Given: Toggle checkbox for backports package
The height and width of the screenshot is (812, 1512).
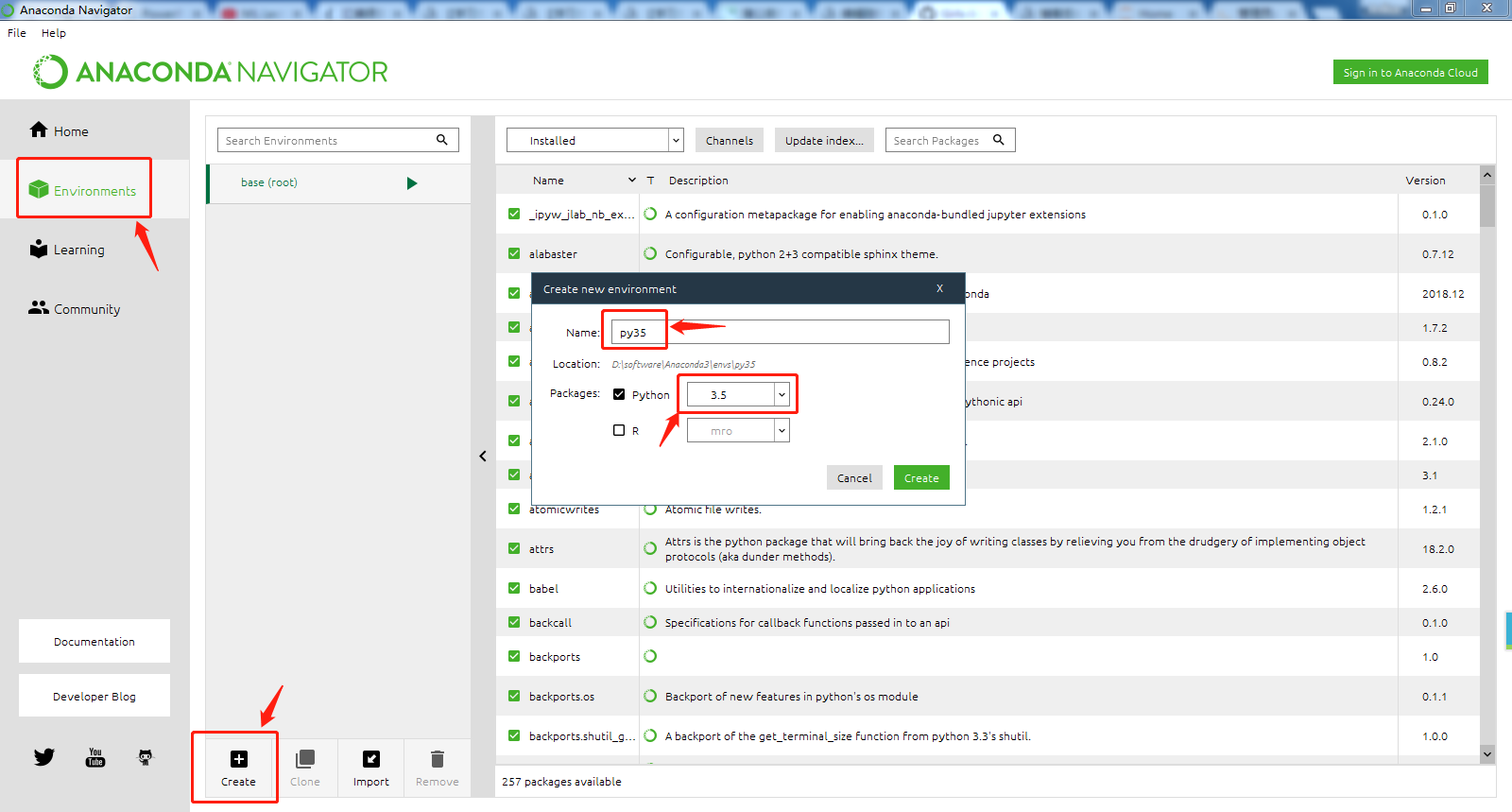Looking at the screenshot, I should [x=514, y=656].
